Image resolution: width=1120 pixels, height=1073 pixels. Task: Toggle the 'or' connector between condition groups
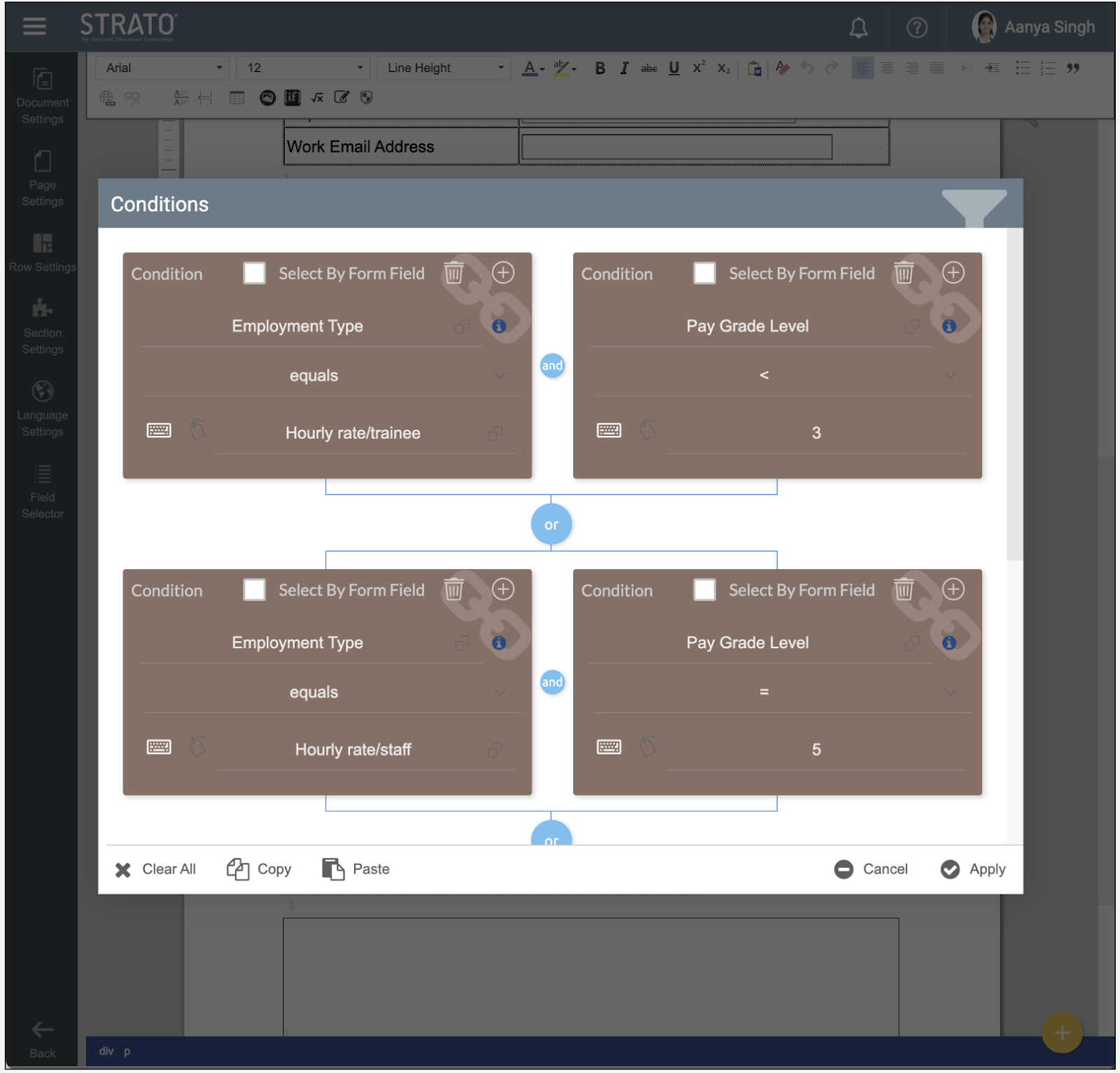pyautogui.click(x=552, y=524)
